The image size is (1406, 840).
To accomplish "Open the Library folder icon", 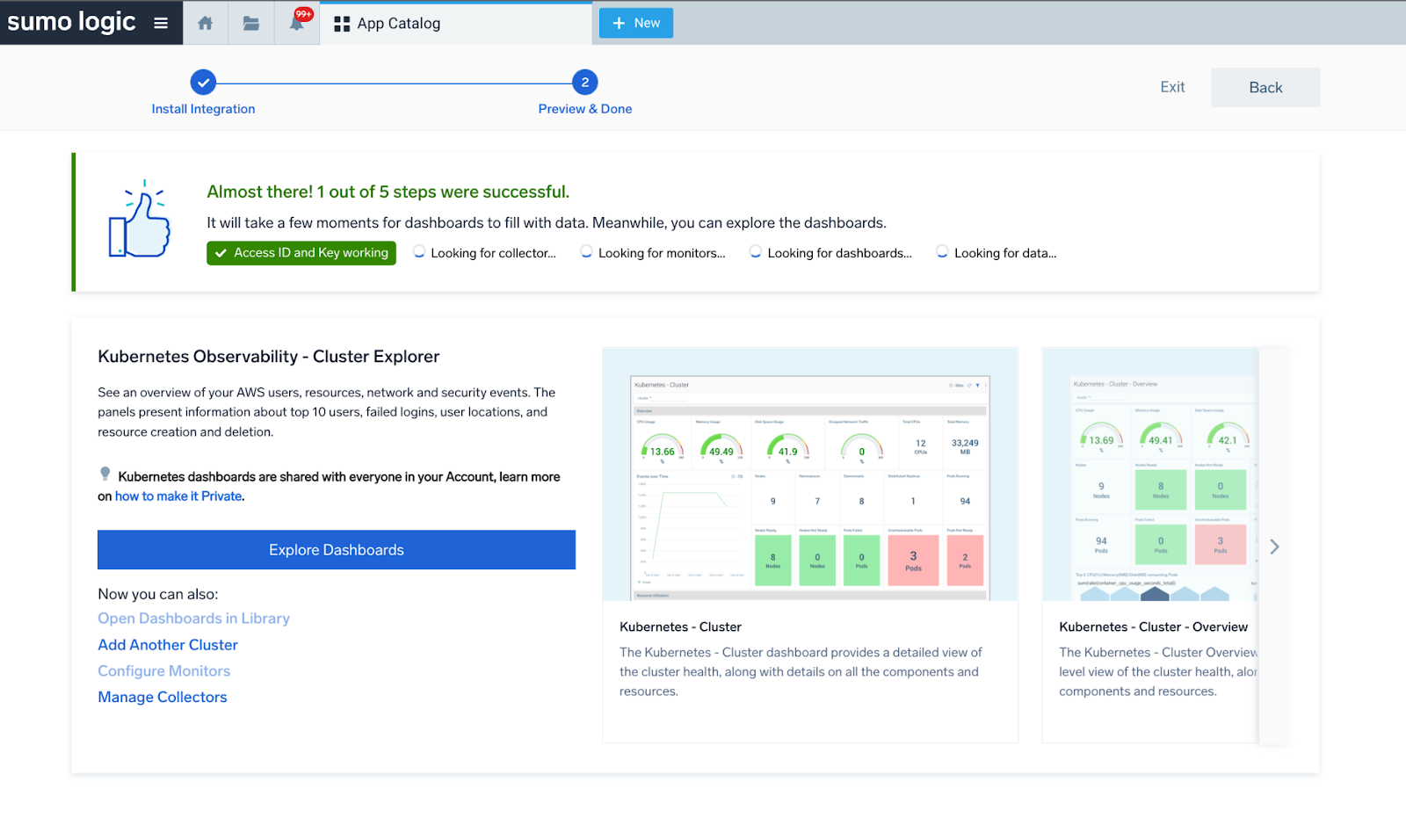I will pos(251,23).
